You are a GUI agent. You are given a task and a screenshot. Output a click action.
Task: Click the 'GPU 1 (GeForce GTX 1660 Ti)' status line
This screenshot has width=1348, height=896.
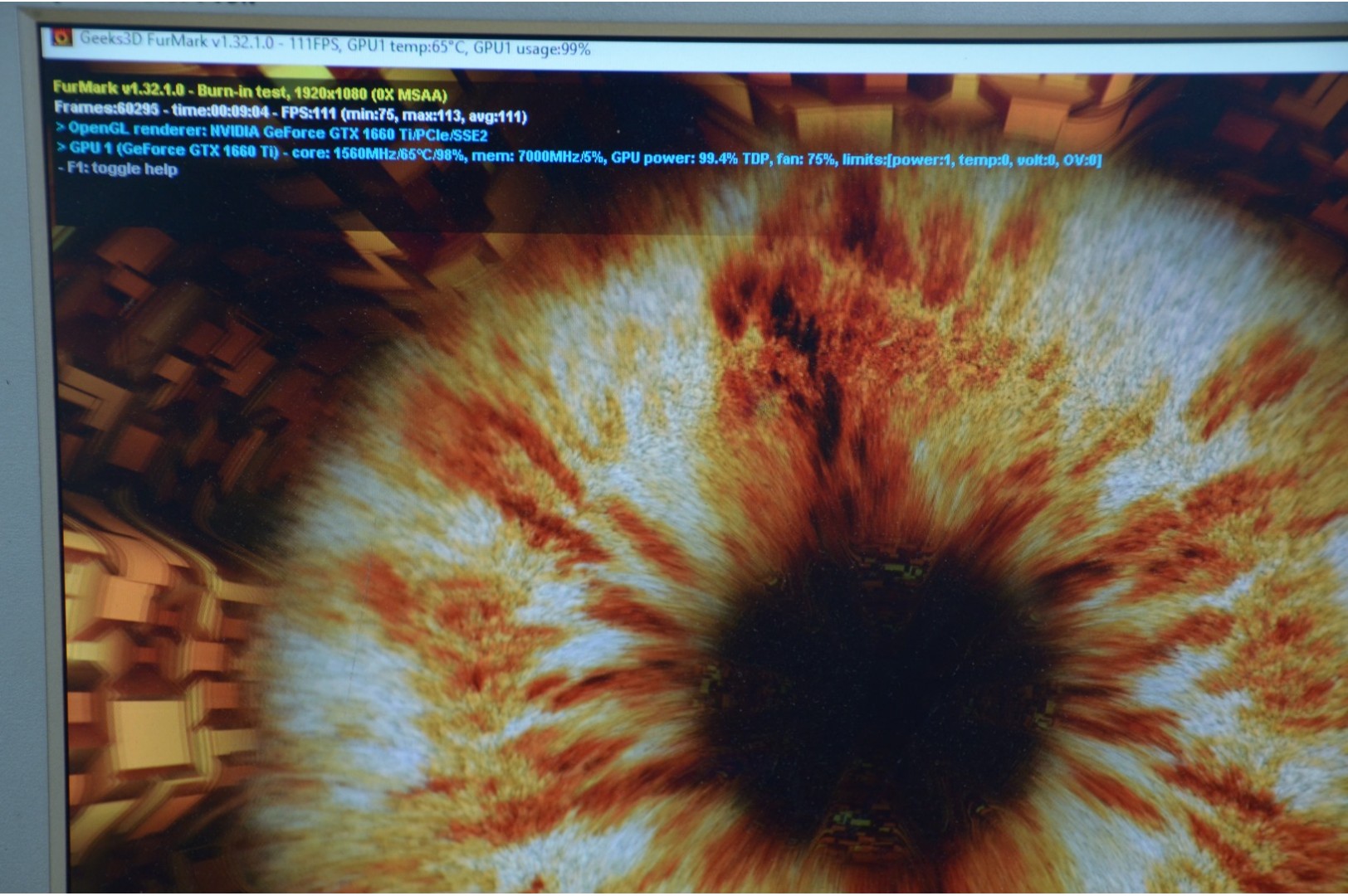point(579,154)
